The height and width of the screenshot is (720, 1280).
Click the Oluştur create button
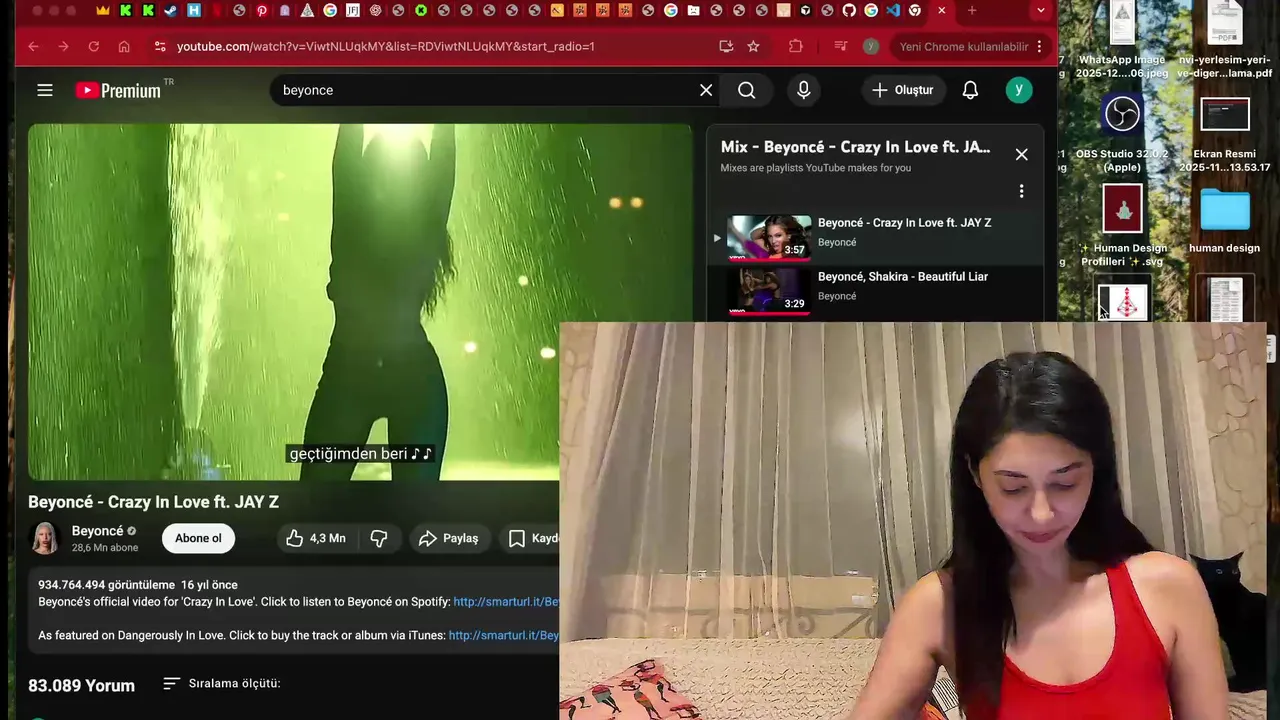[x=902, y=90]
